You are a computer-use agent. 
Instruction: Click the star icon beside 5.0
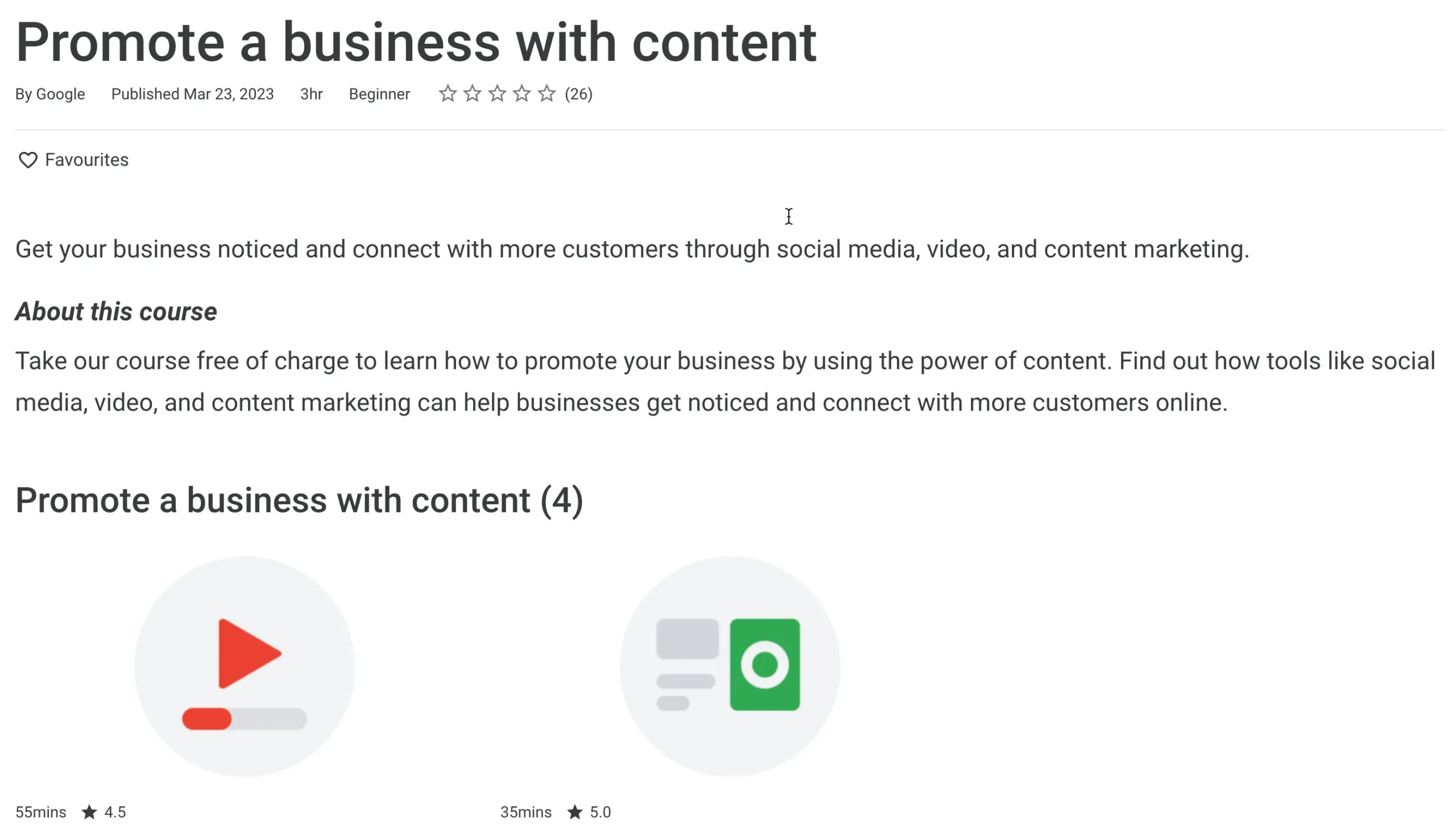pyautogui.click(x=575, y=812)
